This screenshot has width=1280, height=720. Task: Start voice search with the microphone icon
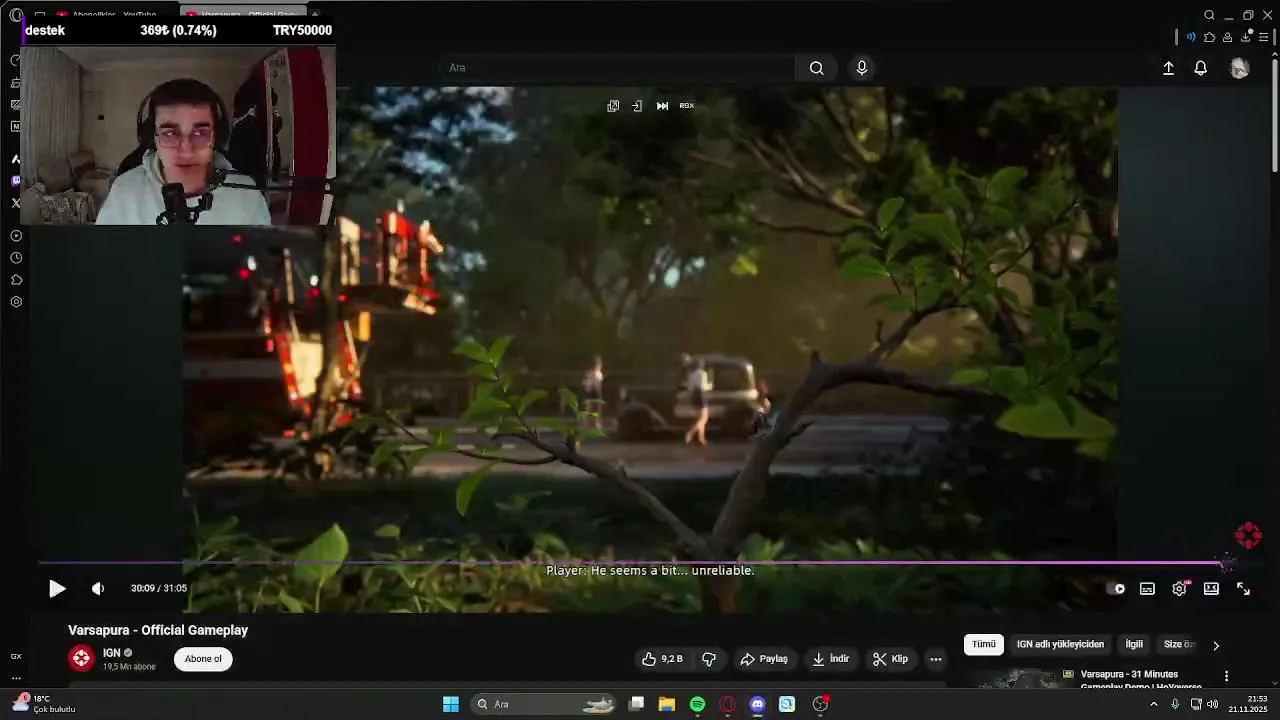862,68
